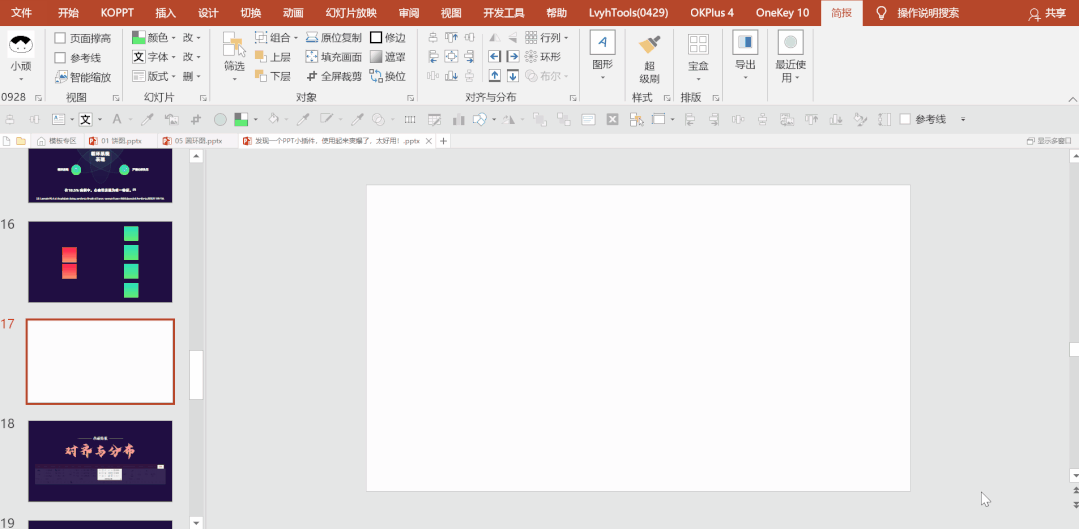The width and height of the screenshot is (1079, 529).
Task: Click the 遮罩 mask icon
Action: (x=376, y=57)
